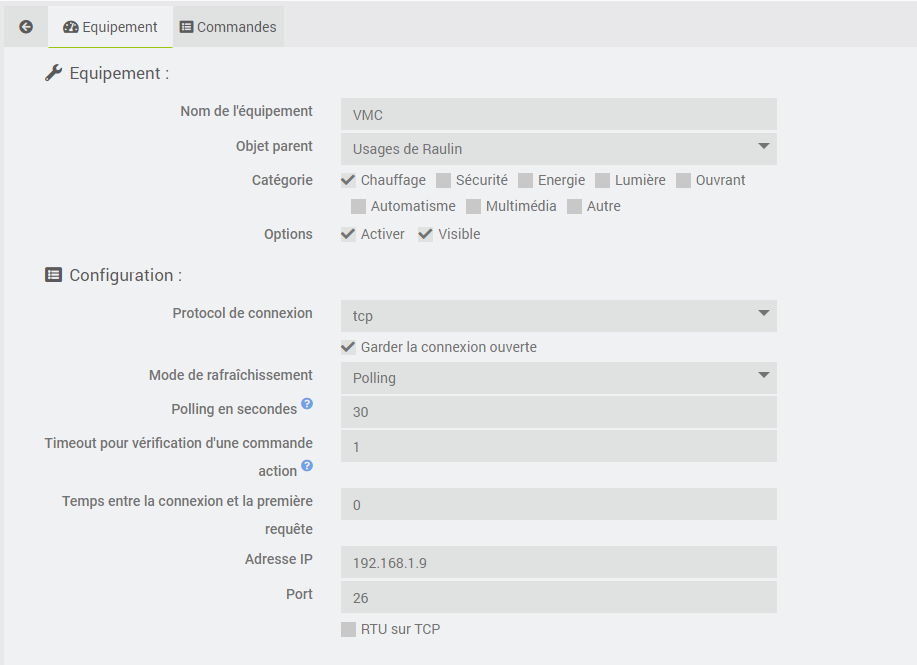Click the Port input field
Viewport: 917px width, 665px height.
(x=558, y=598)
